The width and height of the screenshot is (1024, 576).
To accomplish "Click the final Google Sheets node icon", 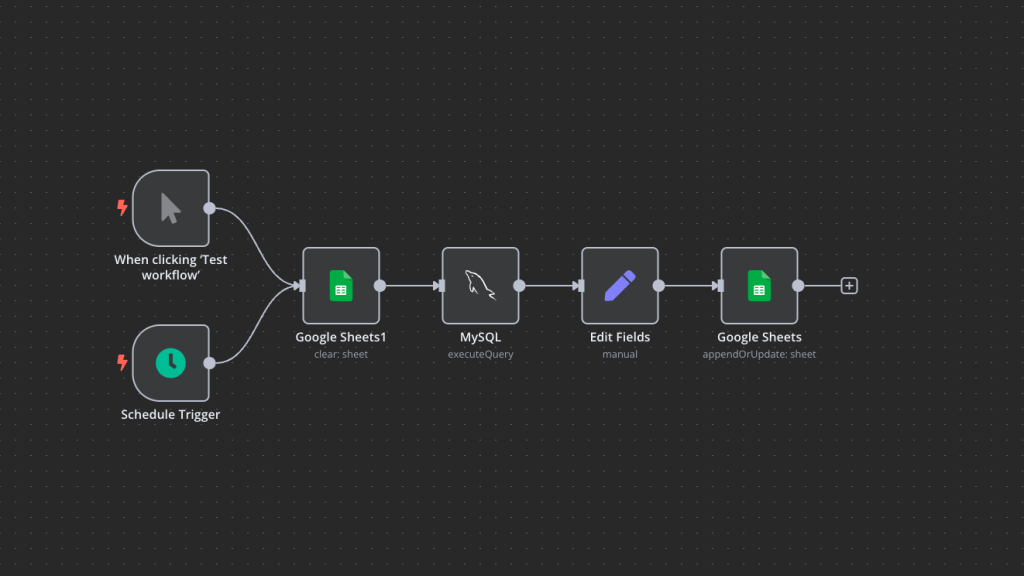I will (759, 286).
